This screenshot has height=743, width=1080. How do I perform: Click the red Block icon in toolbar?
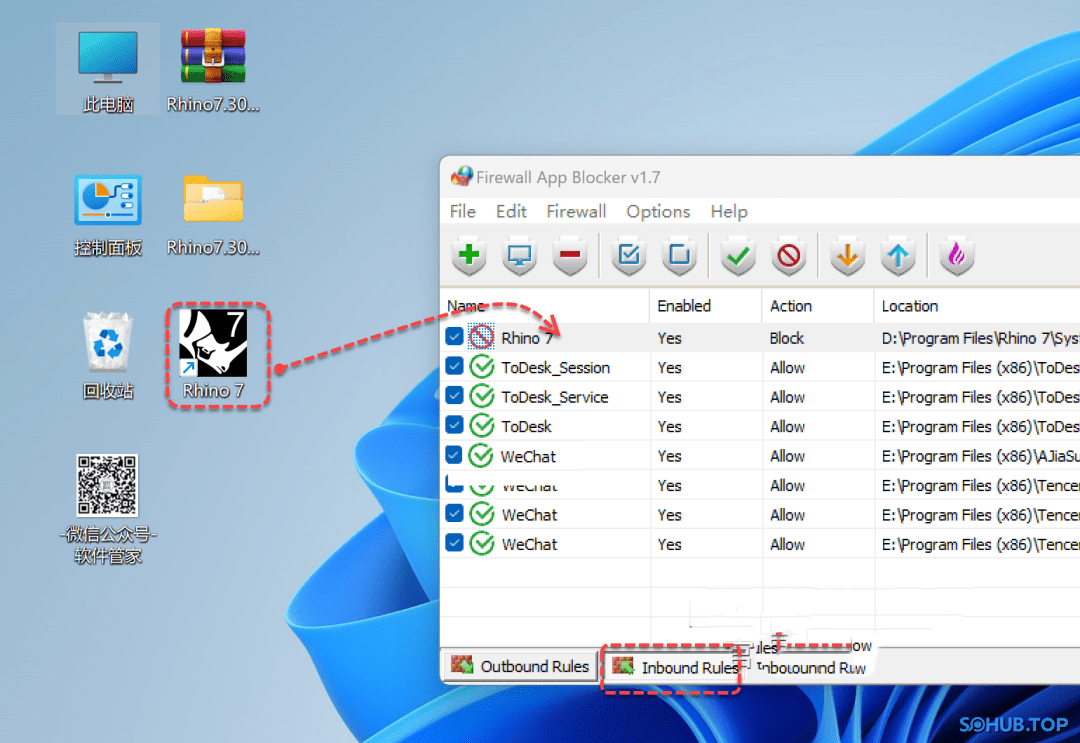pos(789,256)
